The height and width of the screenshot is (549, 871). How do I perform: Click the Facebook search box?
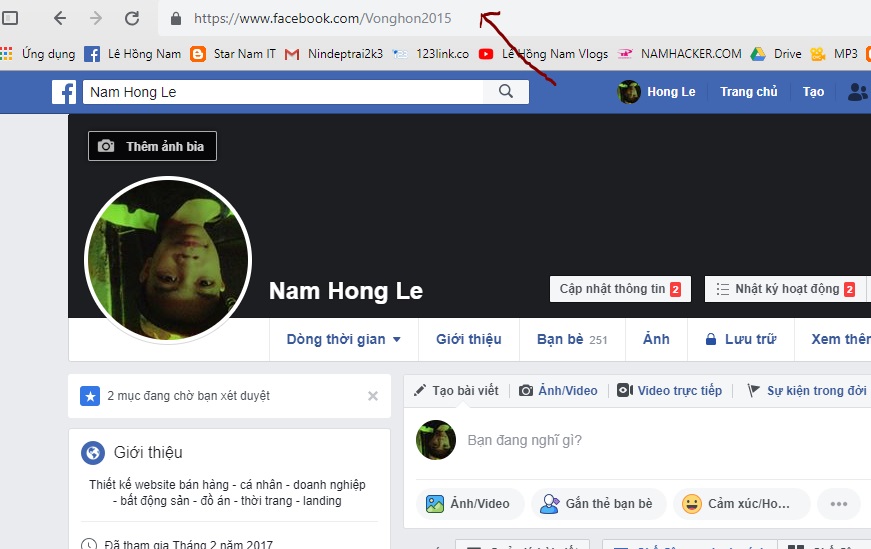click(x=283, y=92)
